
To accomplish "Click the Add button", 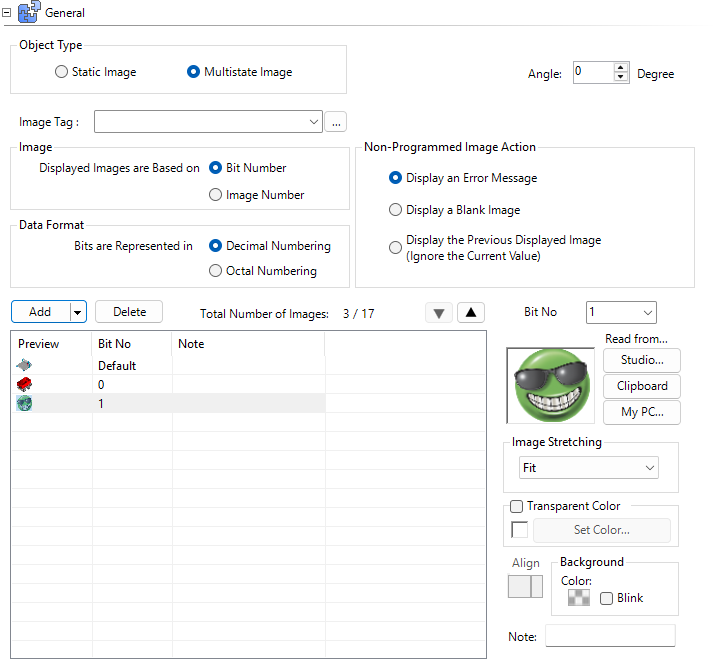I will click(40, 312).
